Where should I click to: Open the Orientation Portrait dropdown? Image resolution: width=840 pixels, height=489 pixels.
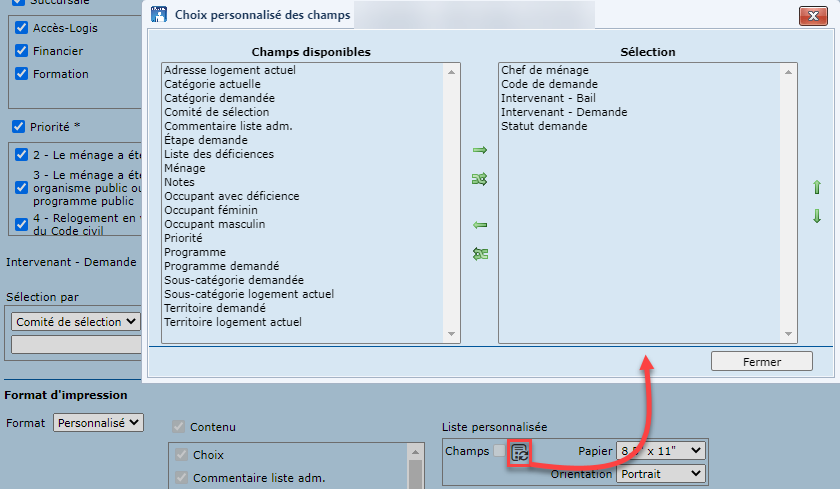pos(661,473)
